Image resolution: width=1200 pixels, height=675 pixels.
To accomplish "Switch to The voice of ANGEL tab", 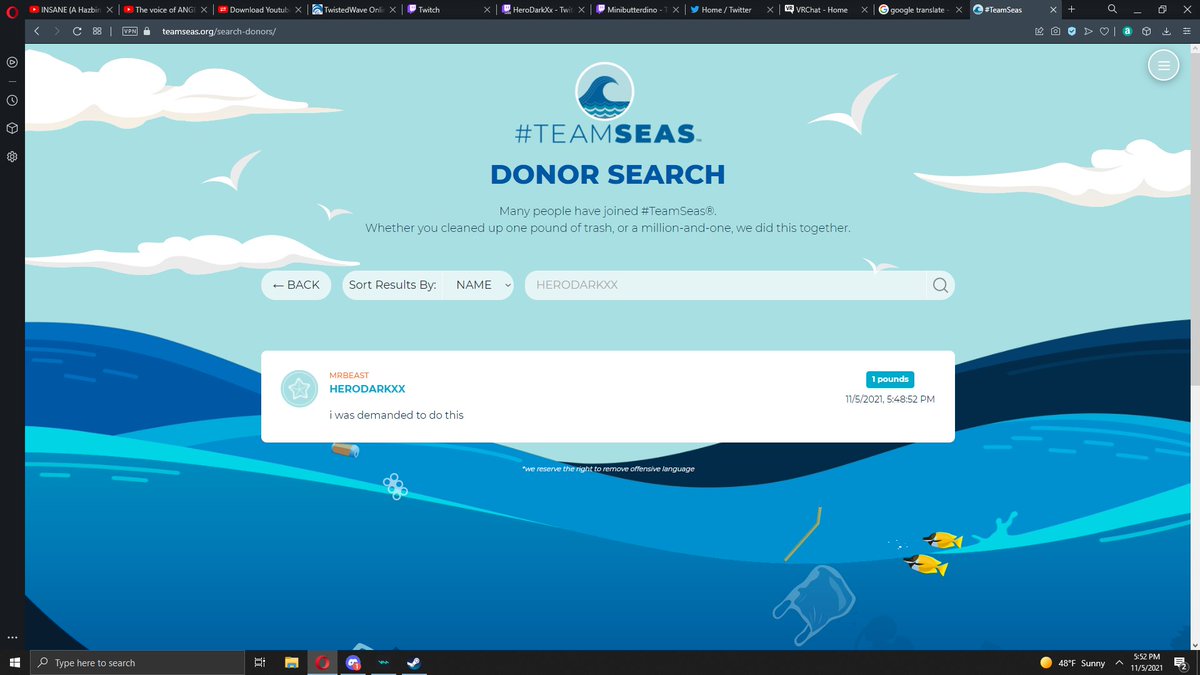I will point(165,9).
